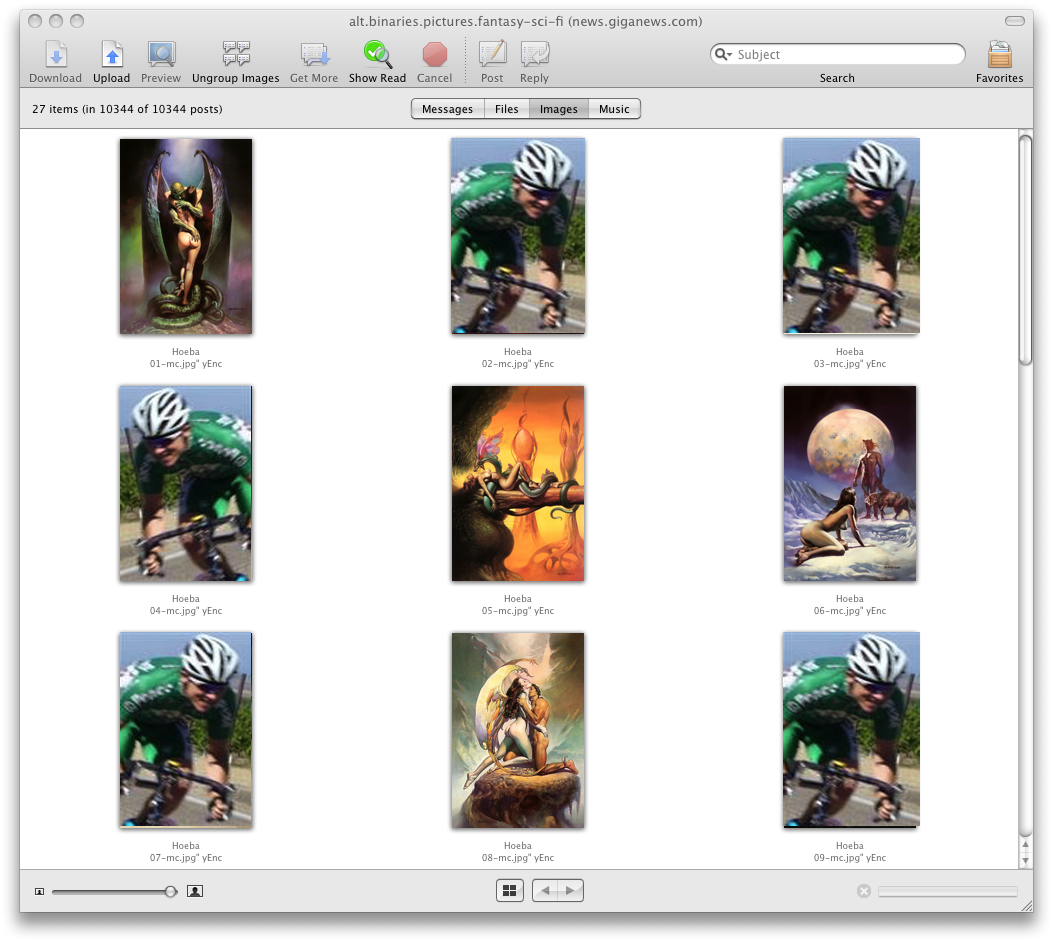
Task: Click the vertical scrollbar thumb
Action: point(1025,250)
